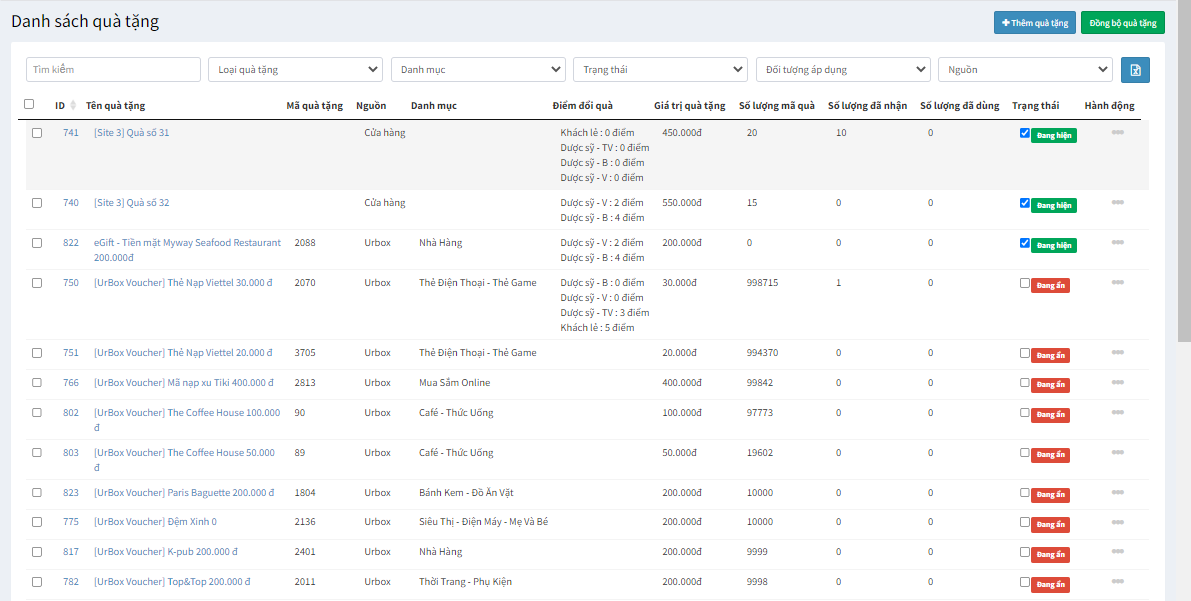The height and width of the screenshot is (601, 1191).
Task: Enable status checkbox for Thẻ Nạp Viettel 20.000
Action: pyautogui.click(x=1024, y=353)
